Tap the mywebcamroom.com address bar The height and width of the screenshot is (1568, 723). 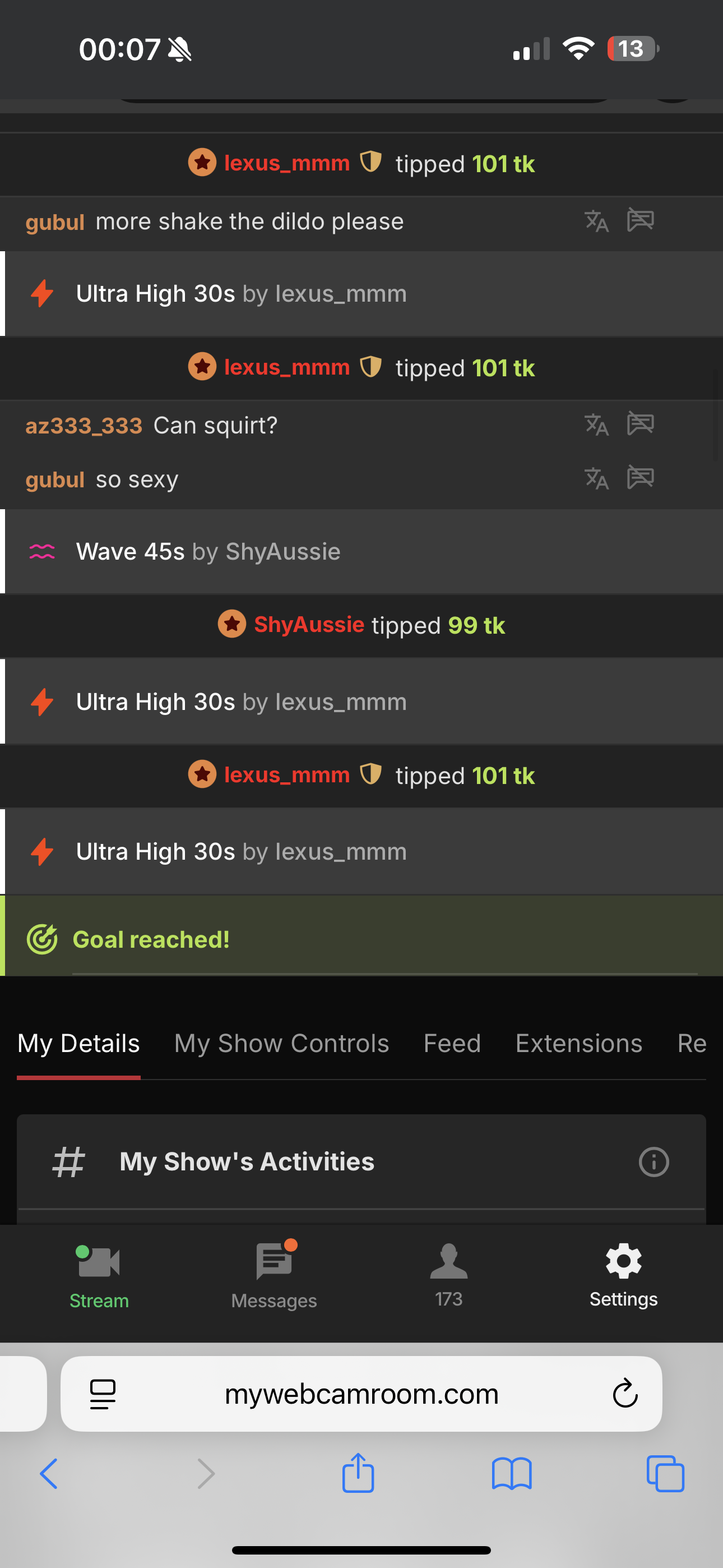click(x=361, y=1393)
